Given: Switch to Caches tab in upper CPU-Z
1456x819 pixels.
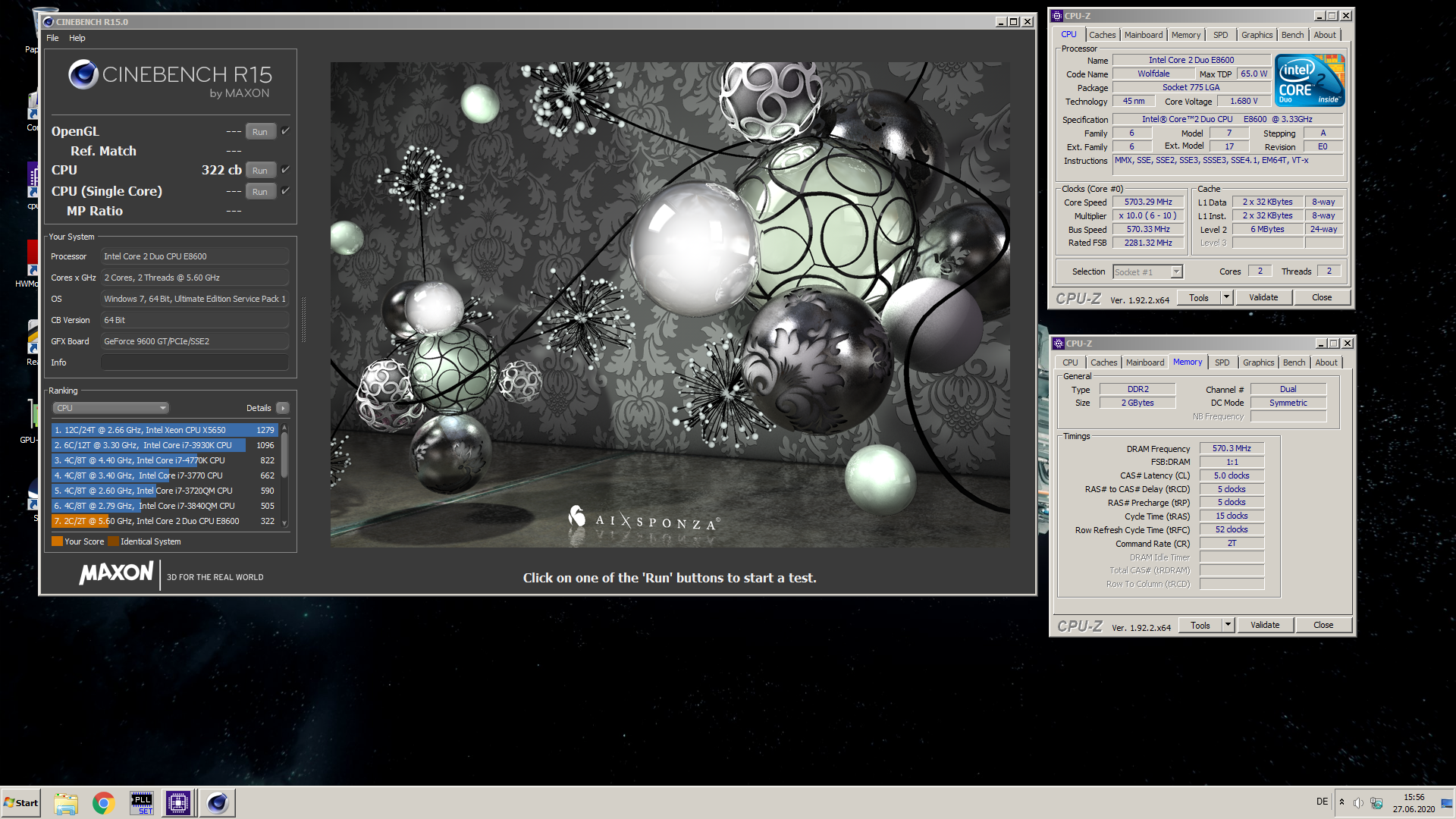Looking at the screenshot, I should coord(1102,35).
